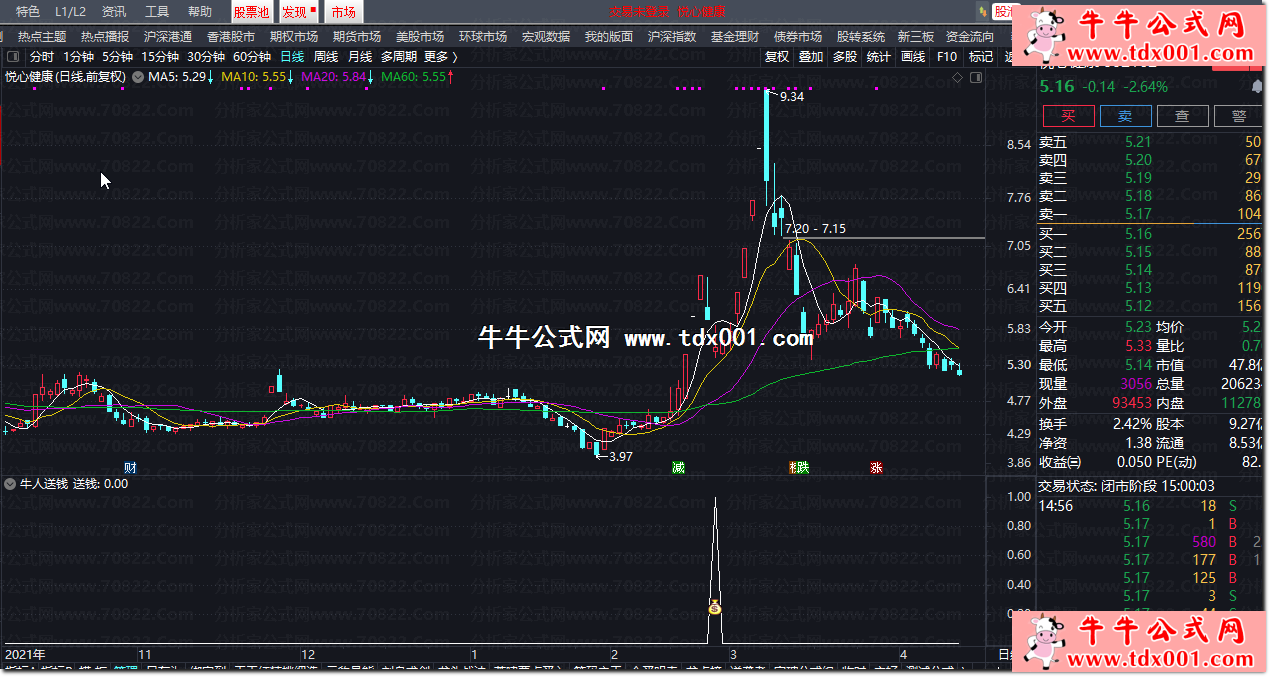The width and height of the screenshot is (1271, 677).
Task: Toggle the side panel icon beside the diamond
Action: coord(975,77)
